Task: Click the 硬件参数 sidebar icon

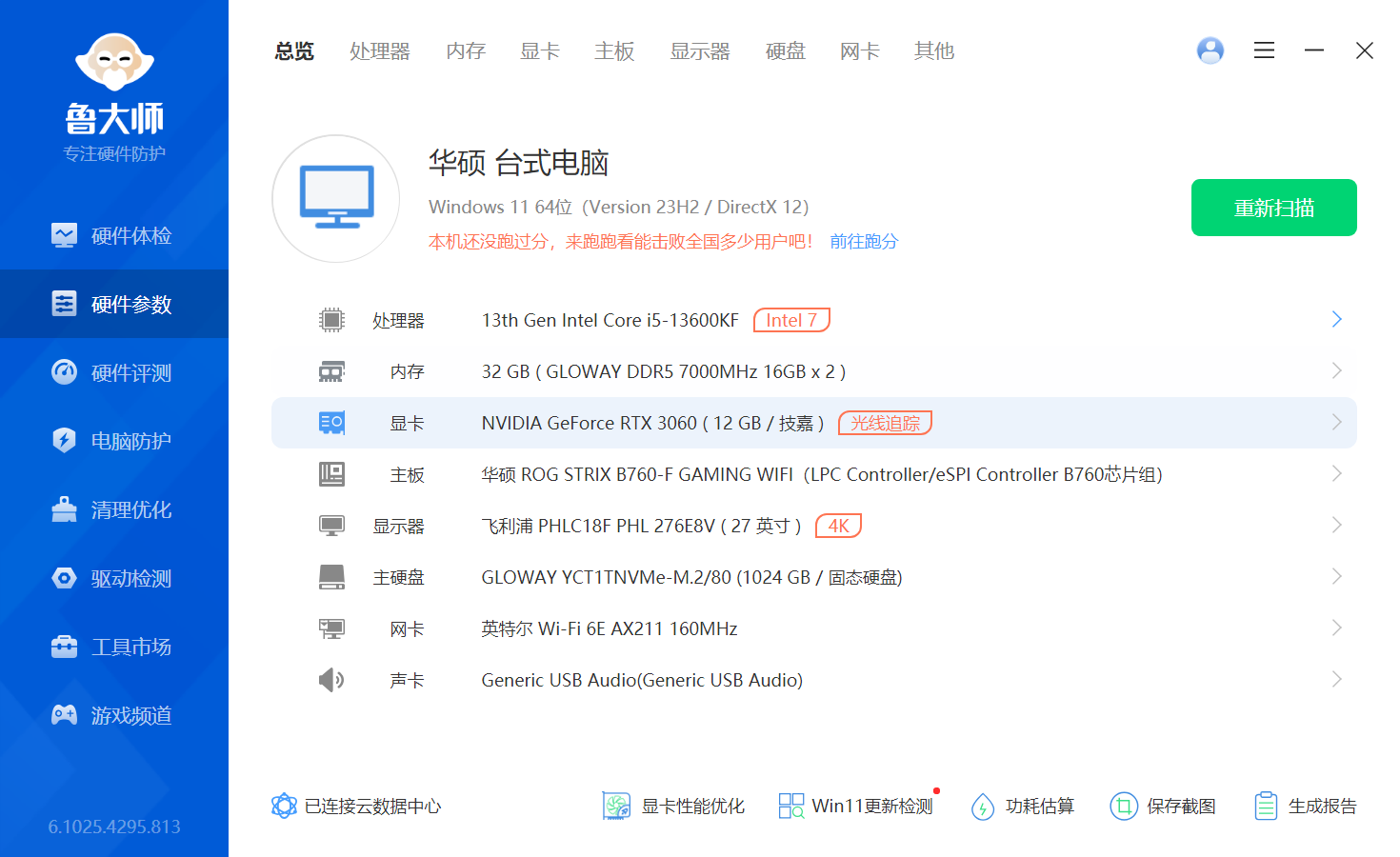Action: coord(64,304)
